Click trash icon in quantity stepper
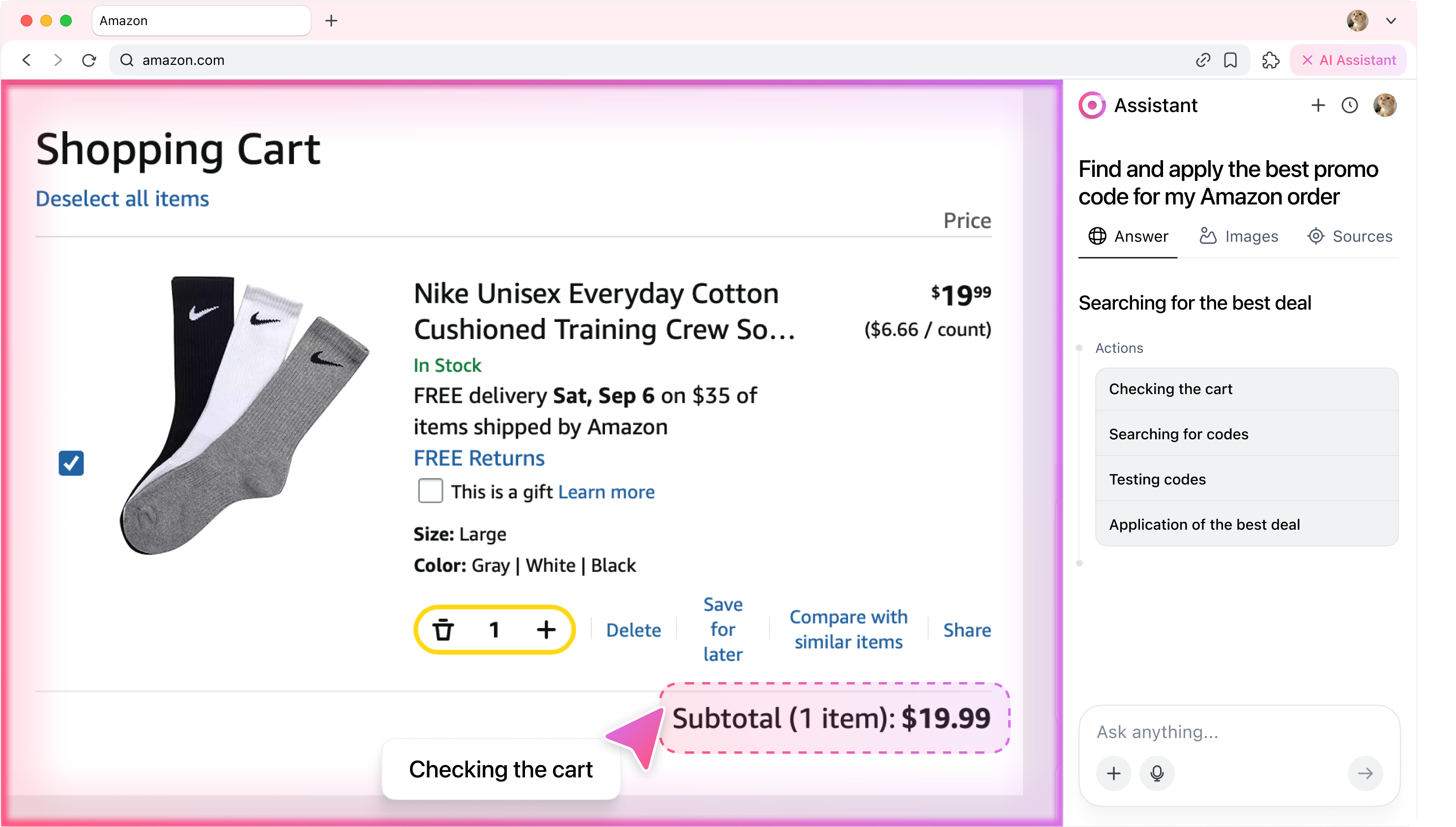 point(443,630)
